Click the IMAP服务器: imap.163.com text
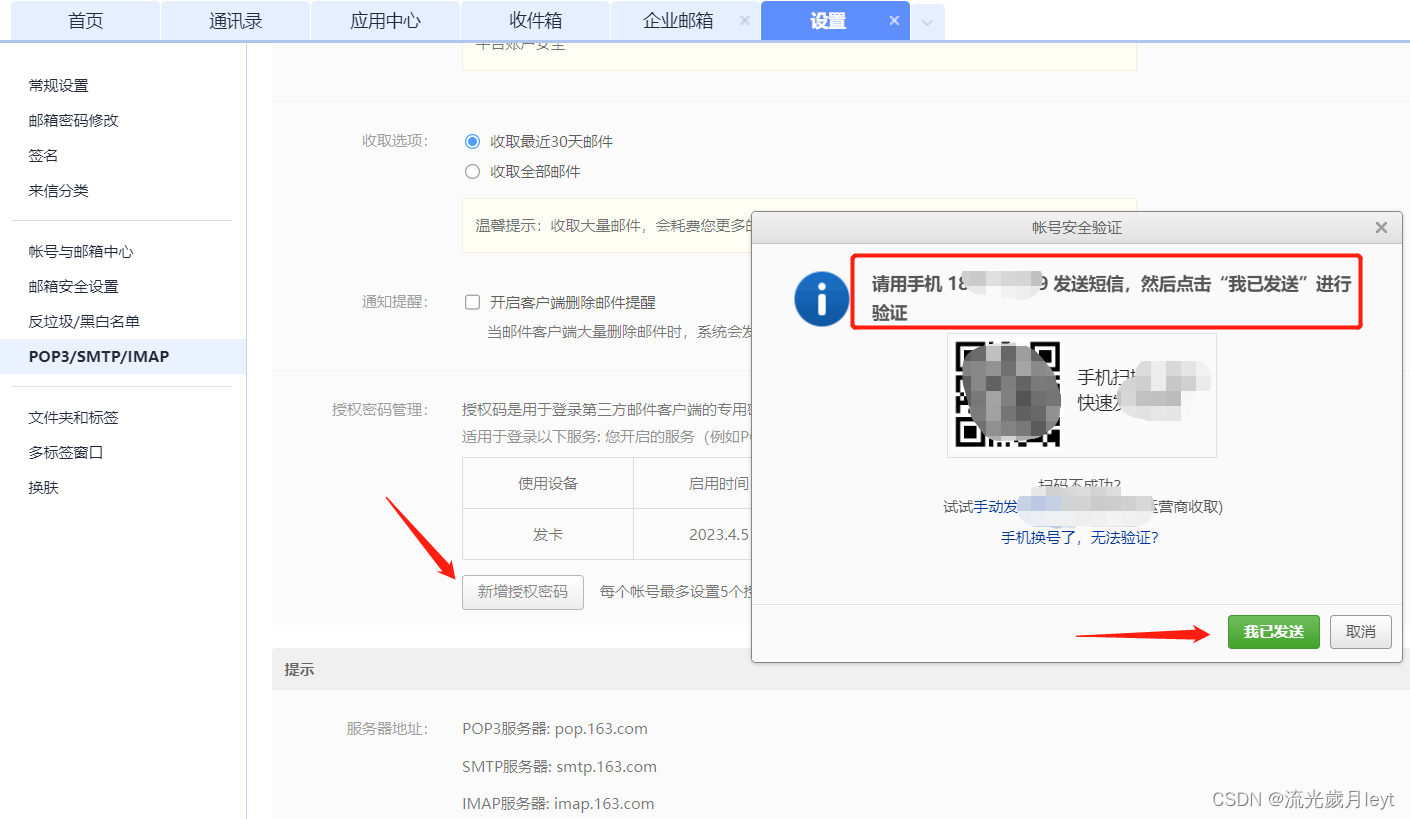The width and height of the screenshot is (1410, 819). [x=558, y=804]
